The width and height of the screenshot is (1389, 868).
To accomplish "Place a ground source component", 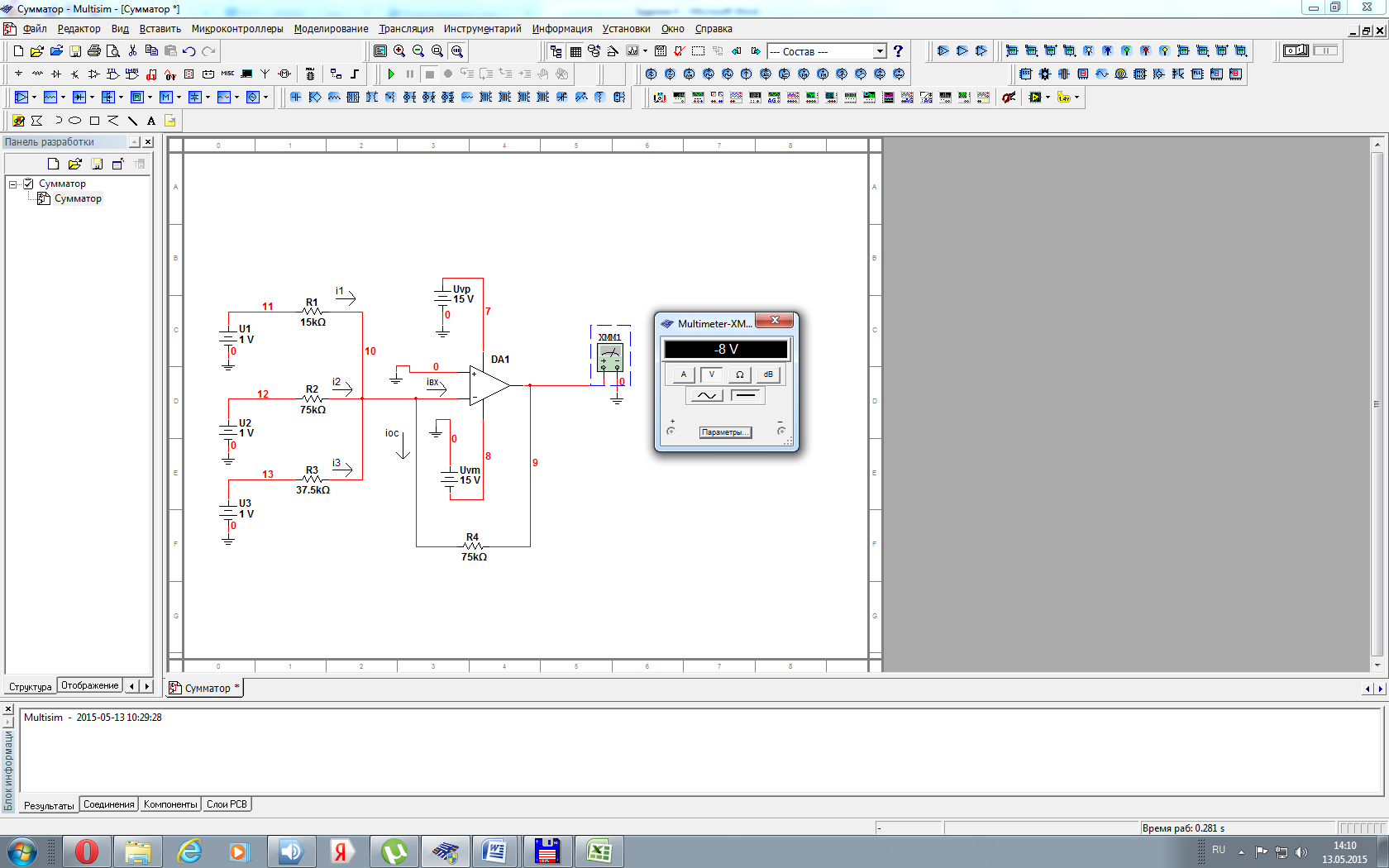I will pos(18,74).
